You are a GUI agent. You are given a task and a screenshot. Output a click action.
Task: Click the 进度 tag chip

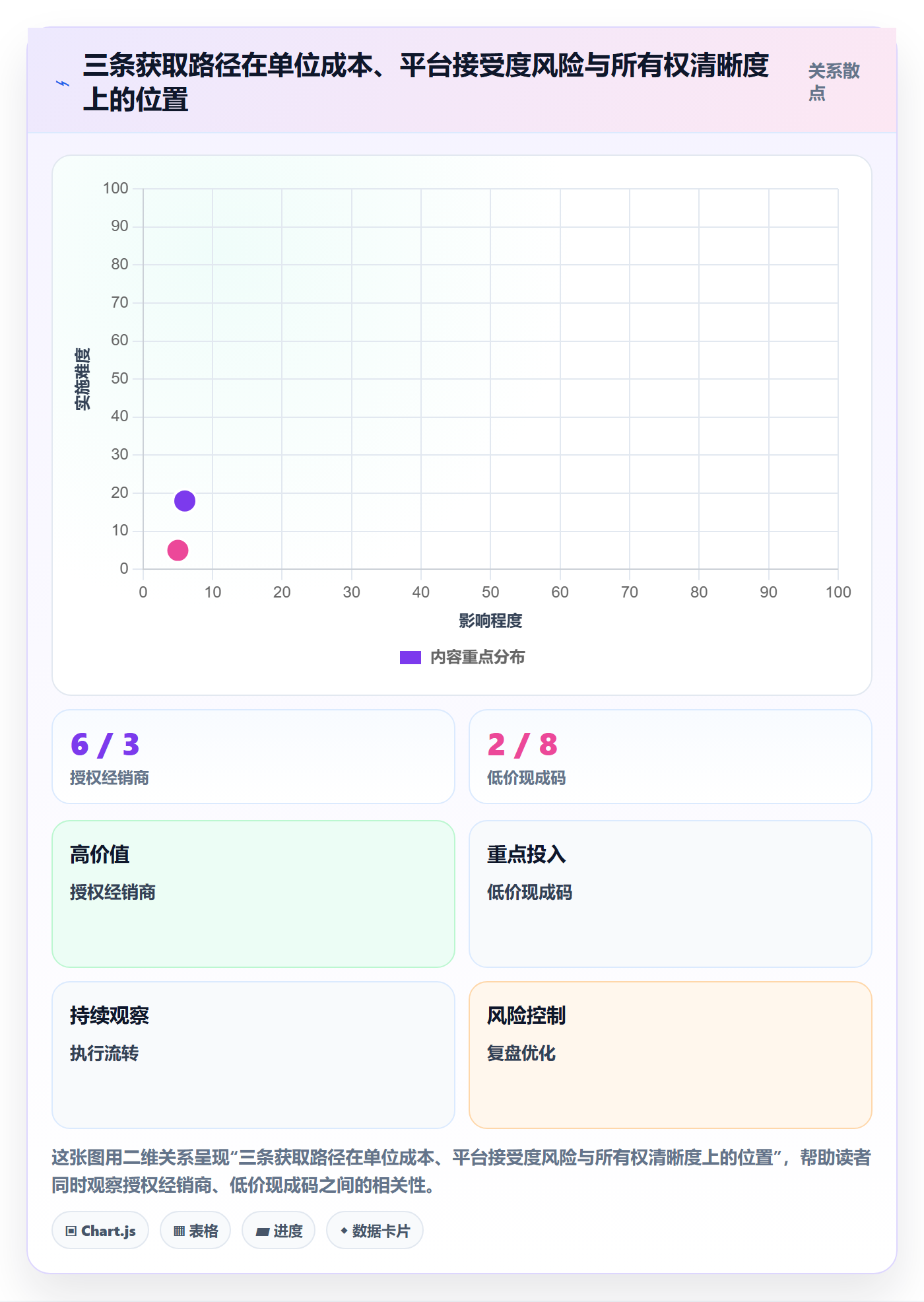(x=279, y=1231)
